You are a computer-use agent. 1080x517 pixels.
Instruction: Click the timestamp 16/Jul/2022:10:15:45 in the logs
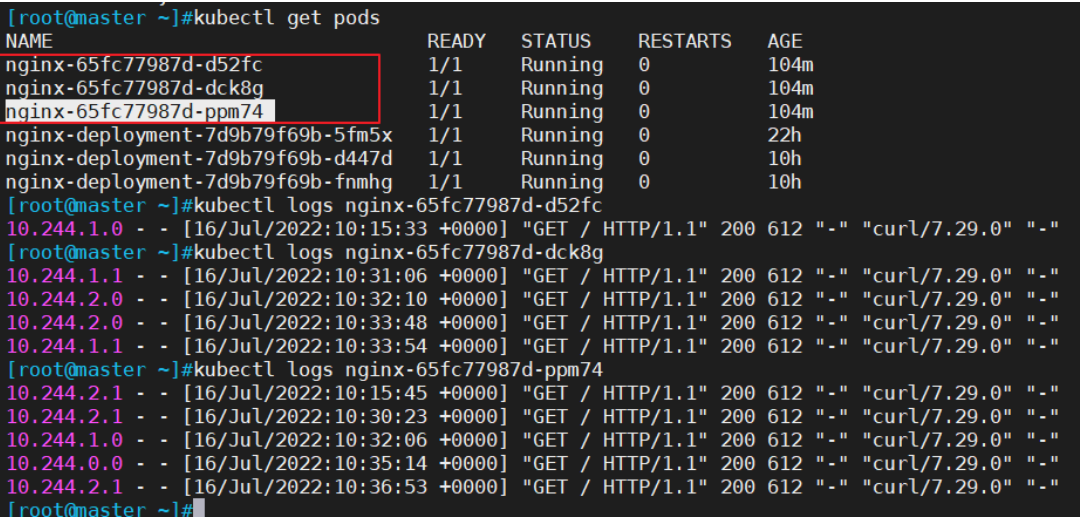click(311, 394)
